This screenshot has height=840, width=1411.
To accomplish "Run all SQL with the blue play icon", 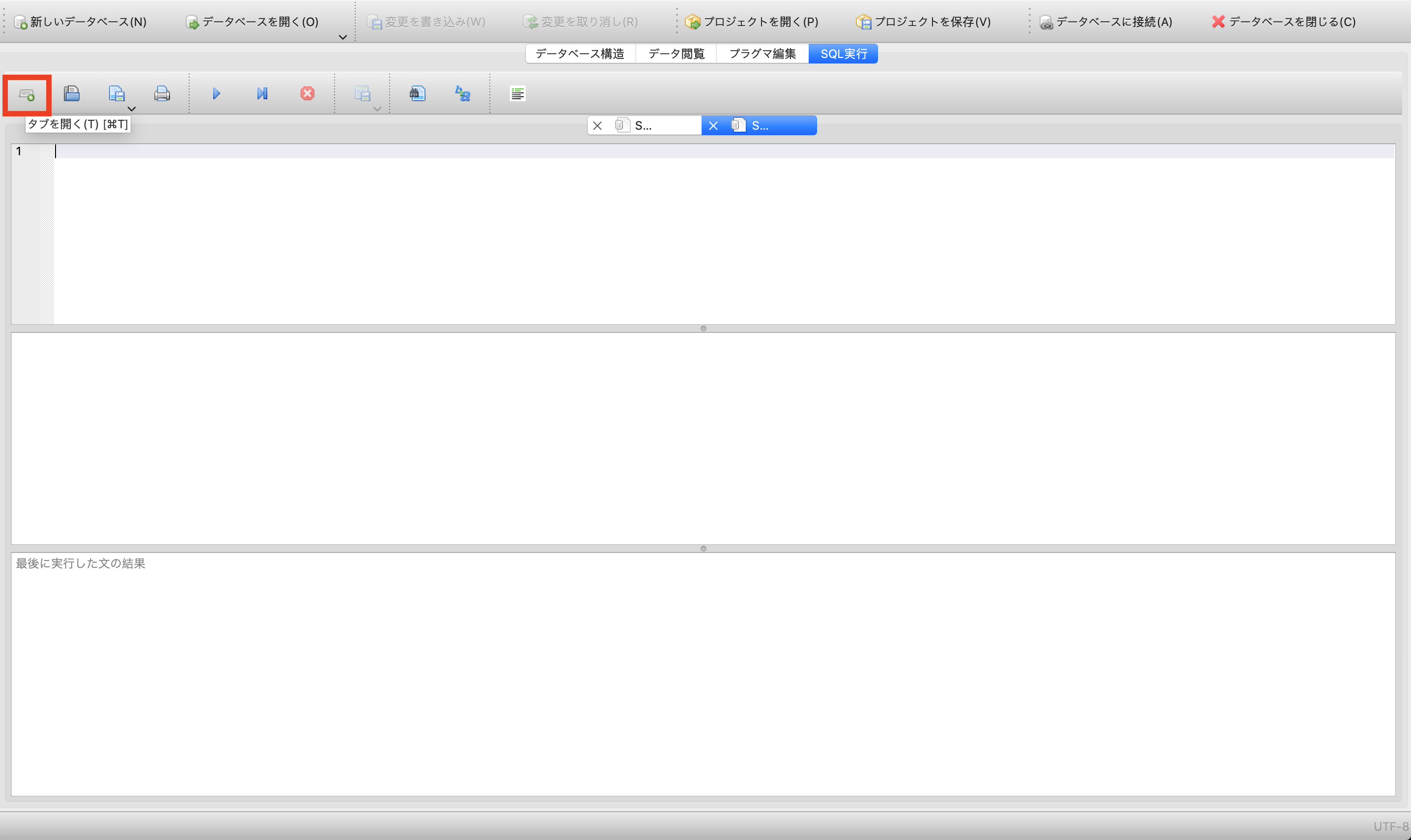I will click(216, 93).
